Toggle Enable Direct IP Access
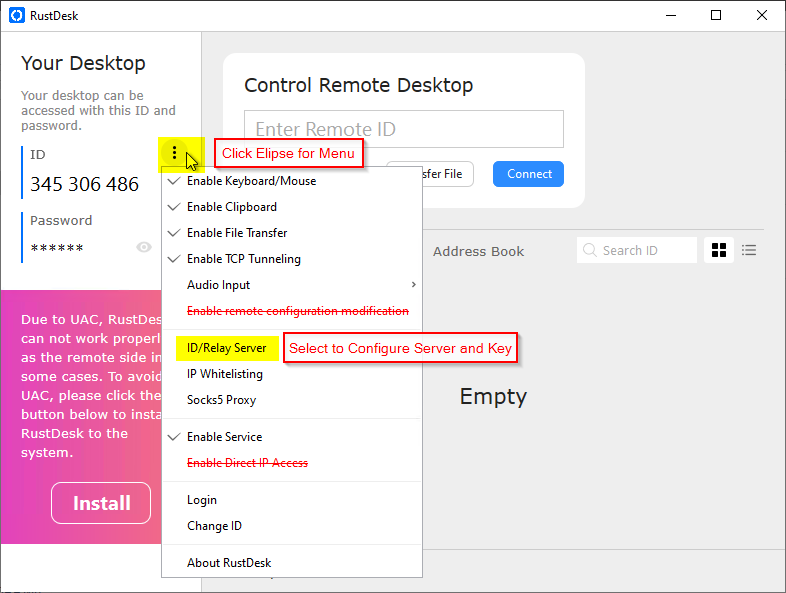The image size is (786, 593). click(292, 463)
